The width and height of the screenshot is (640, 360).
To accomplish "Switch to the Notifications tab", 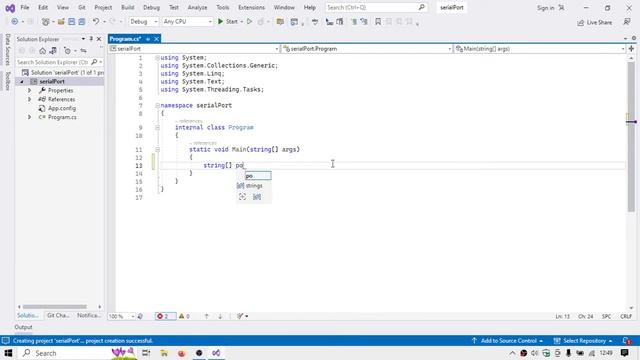I will (x=89, y=316).
